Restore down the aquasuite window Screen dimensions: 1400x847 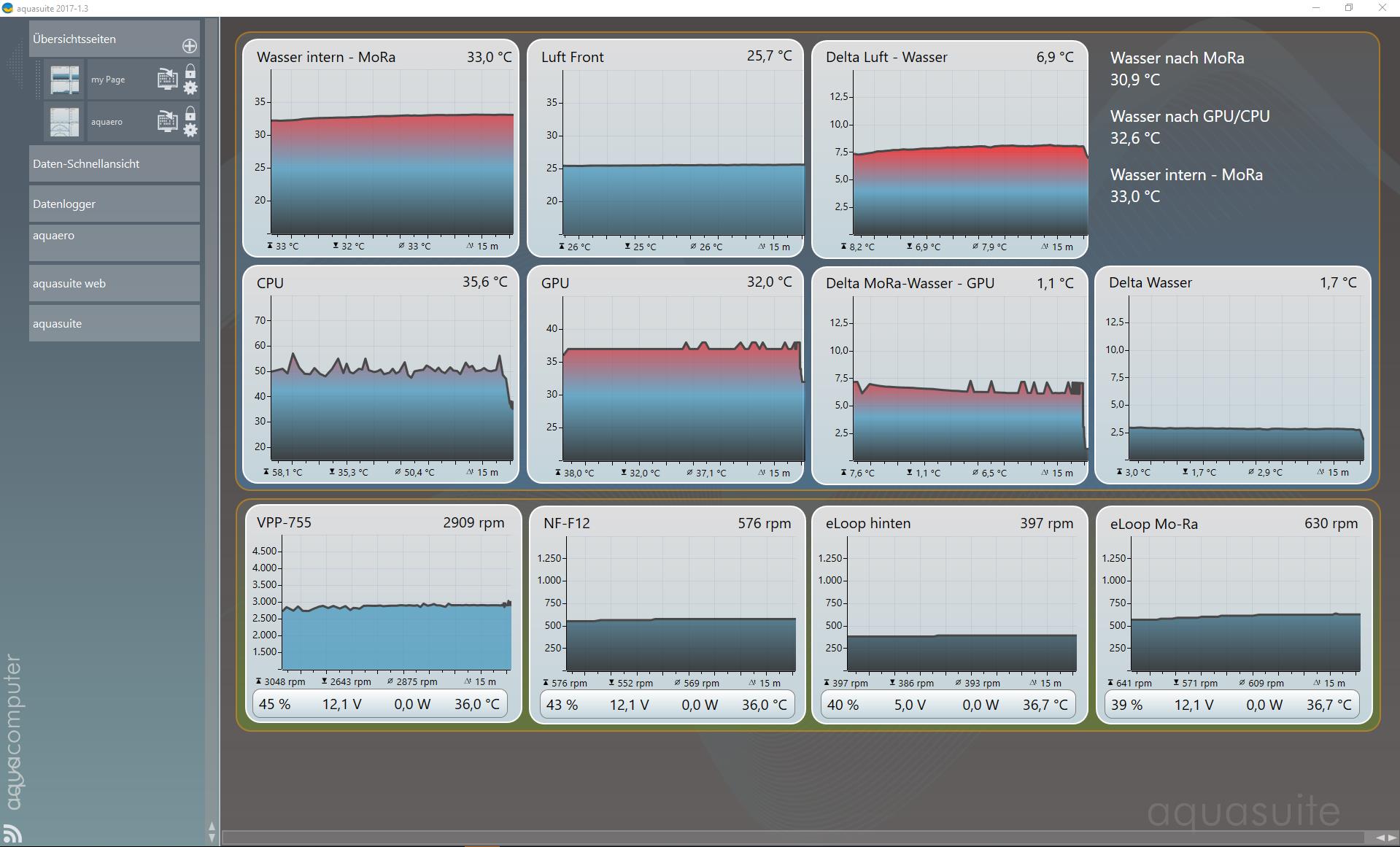pyautogui.click(x=1349, y=8)
